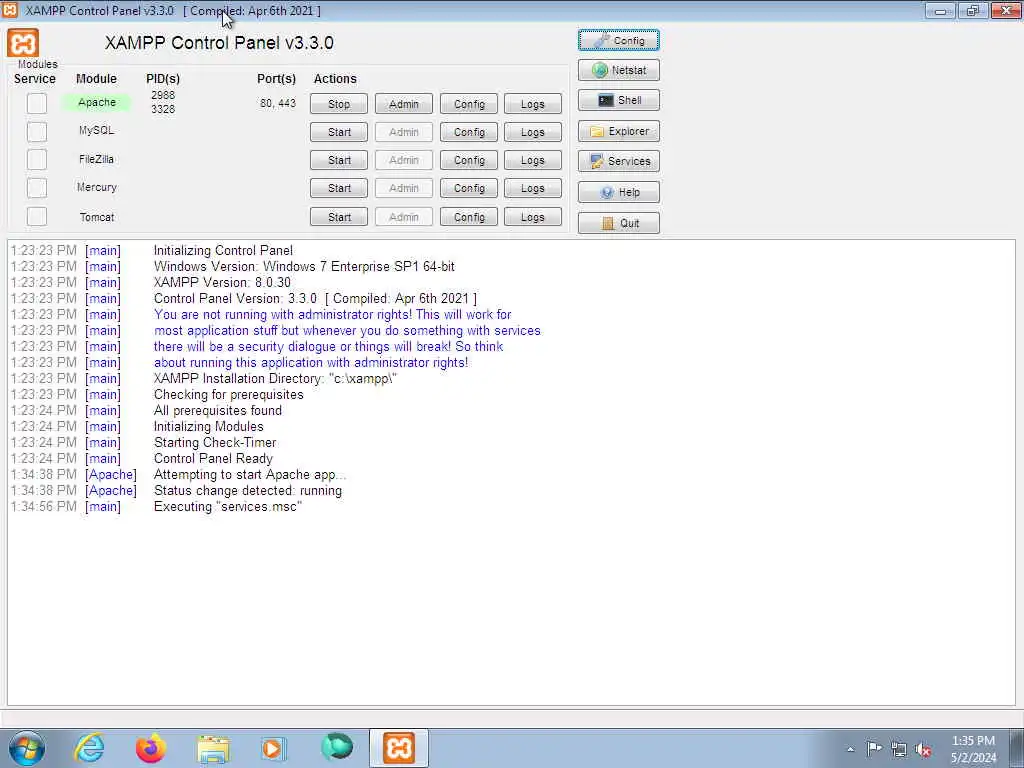Open the green round taskbar app

coord(337,748)
